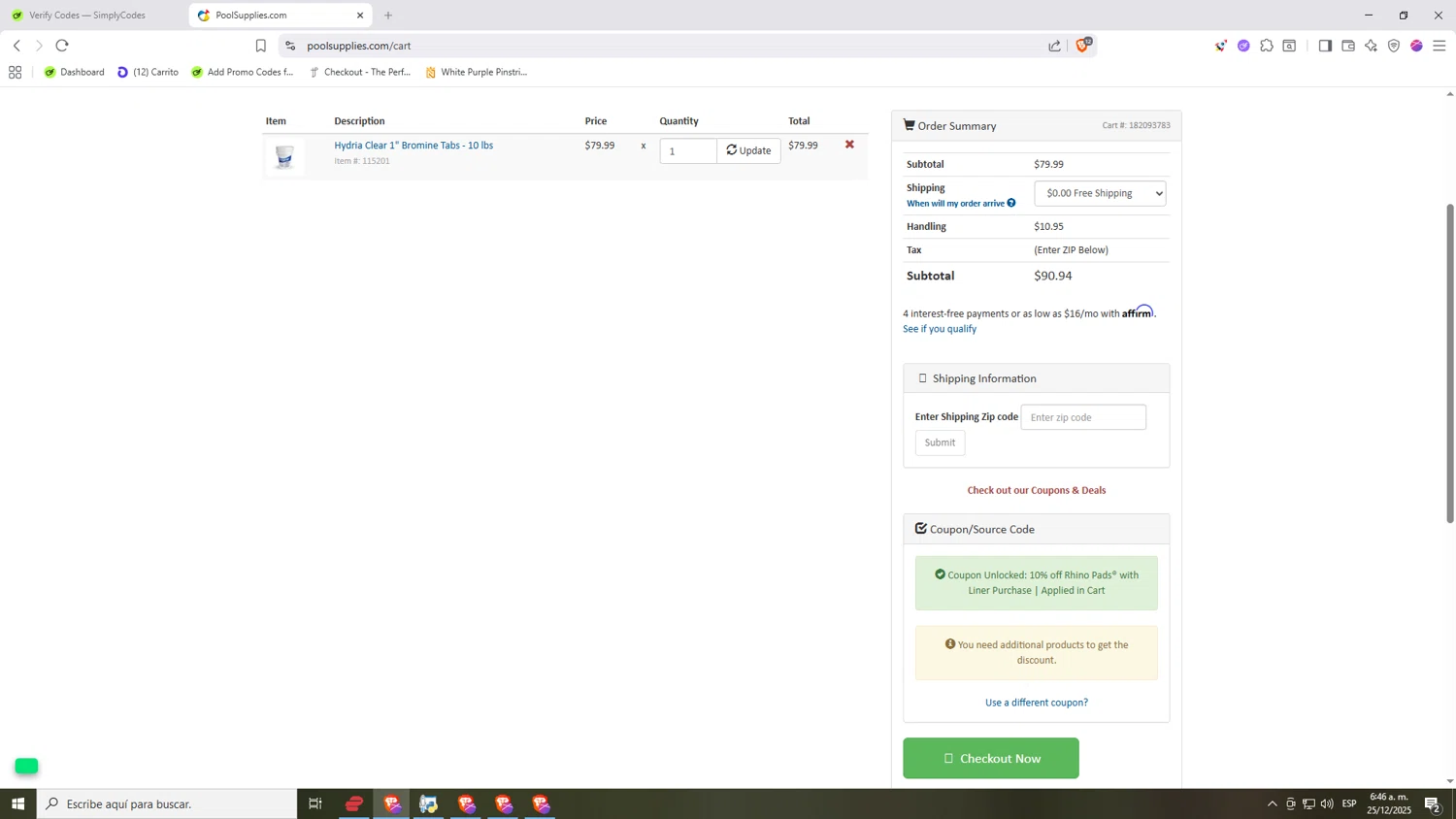Click the forward navigation arrow
The width and height of the screenshot is (1456, 819).
[39, 46]
